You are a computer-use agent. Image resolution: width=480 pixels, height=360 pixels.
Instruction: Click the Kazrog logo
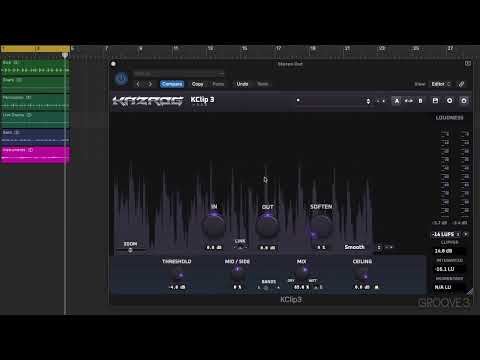[x=148, y=101]
